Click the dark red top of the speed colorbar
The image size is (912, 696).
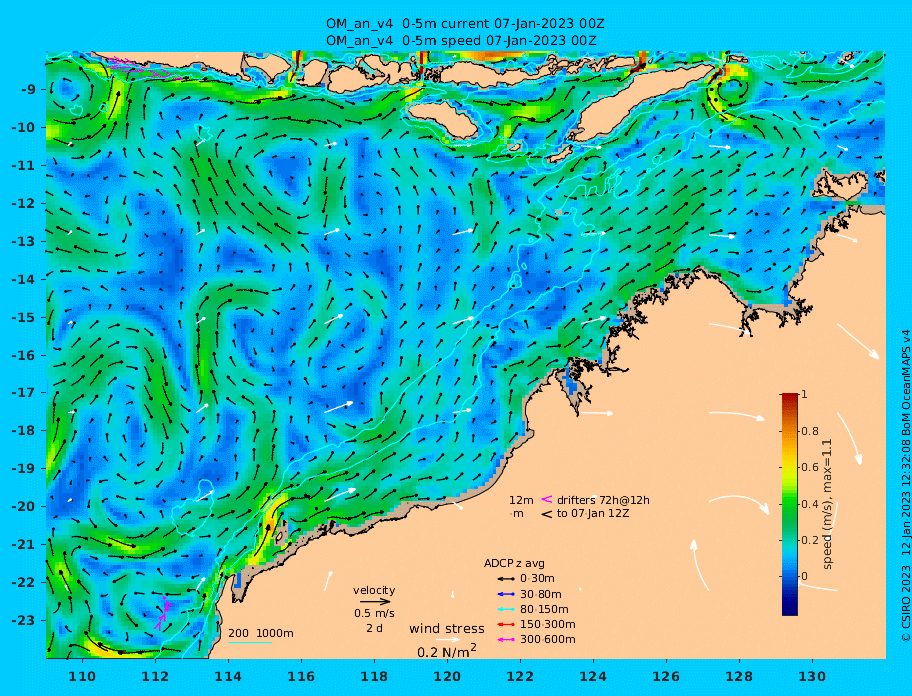tap(790, 398)
